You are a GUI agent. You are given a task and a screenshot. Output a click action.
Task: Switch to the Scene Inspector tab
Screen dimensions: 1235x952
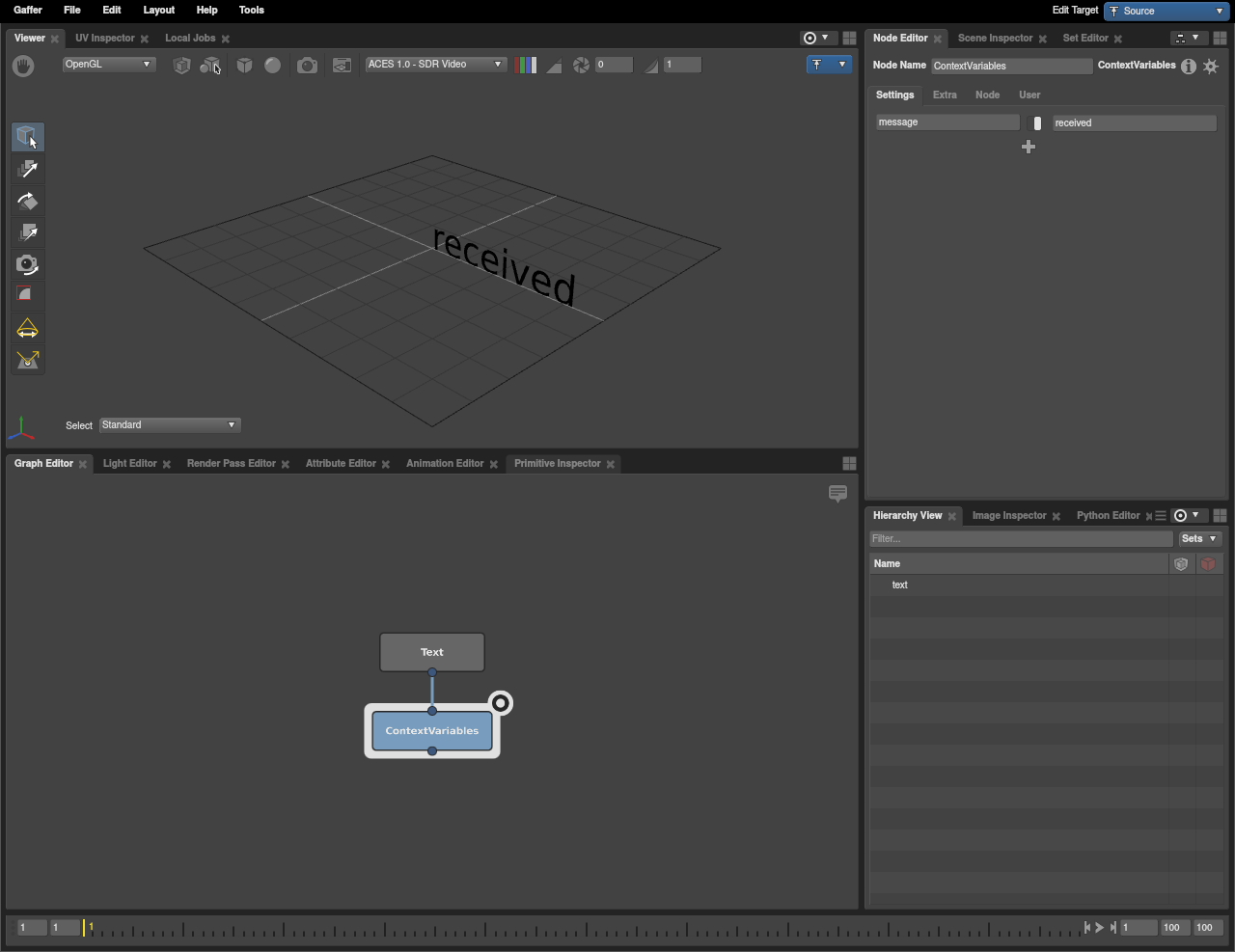pos(995,38)
